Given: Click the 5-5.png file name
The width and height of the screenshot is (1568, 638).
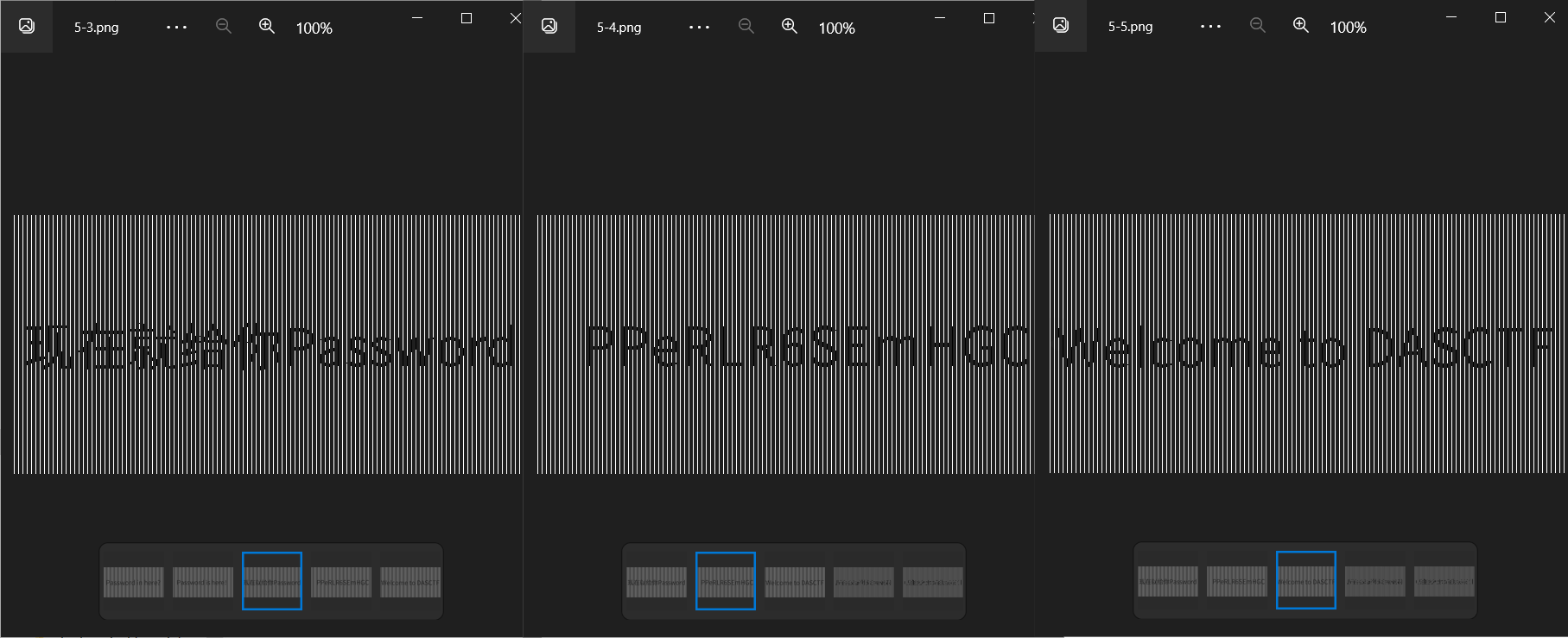Looking at the screenshot, I should coord(1131,27).
